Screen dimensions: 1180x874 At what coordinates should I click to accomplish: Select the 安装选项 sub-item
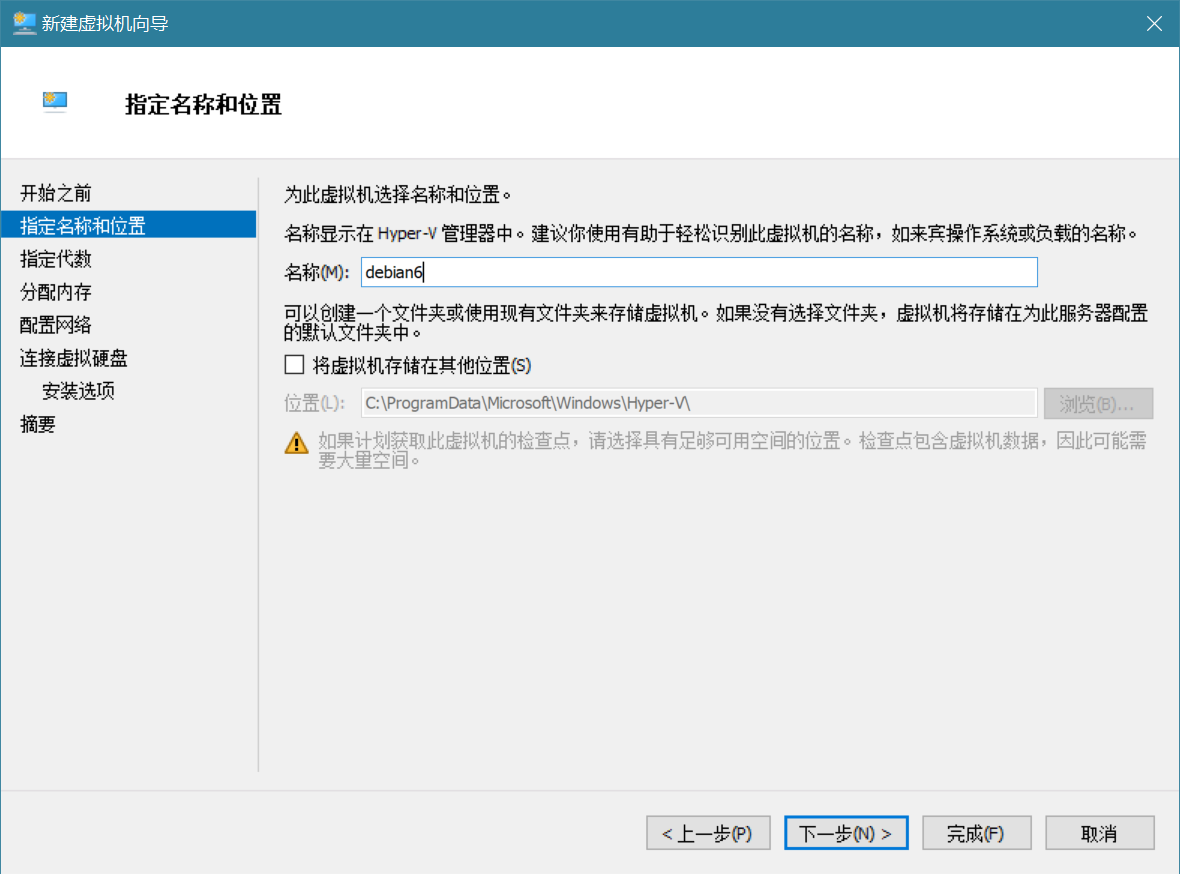pos(78,391)
